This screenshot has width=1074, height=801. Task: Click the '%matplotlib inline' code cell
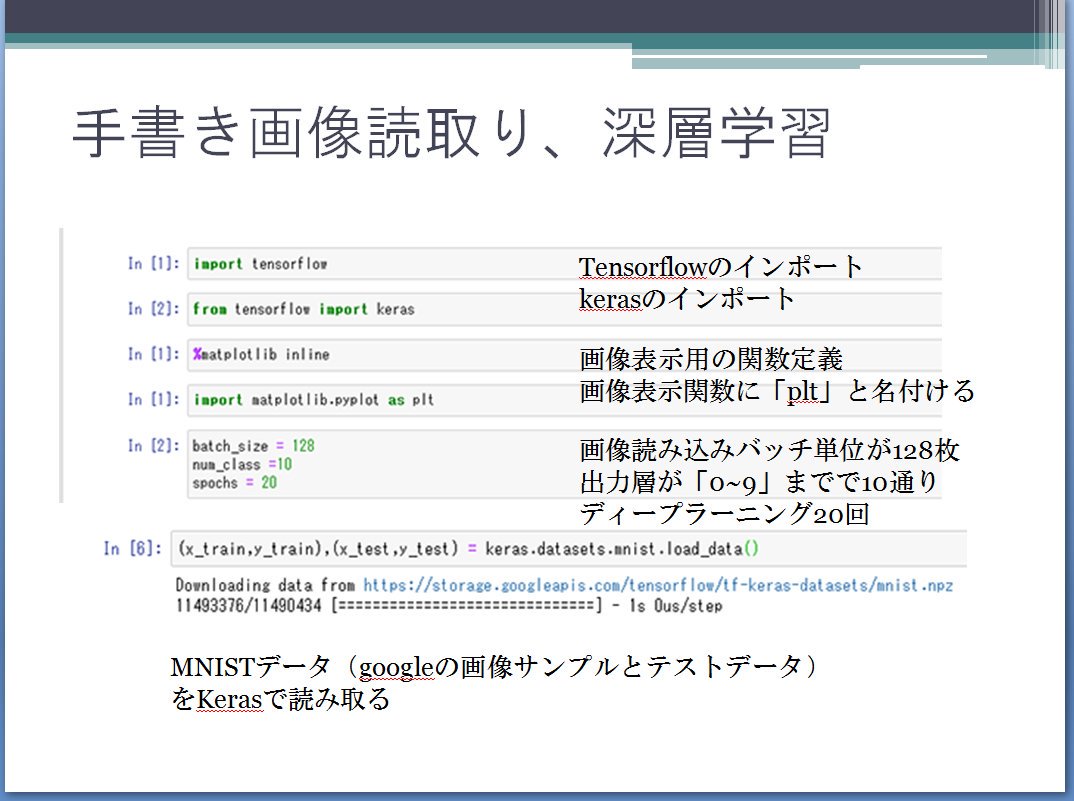(x=564, y=354)
